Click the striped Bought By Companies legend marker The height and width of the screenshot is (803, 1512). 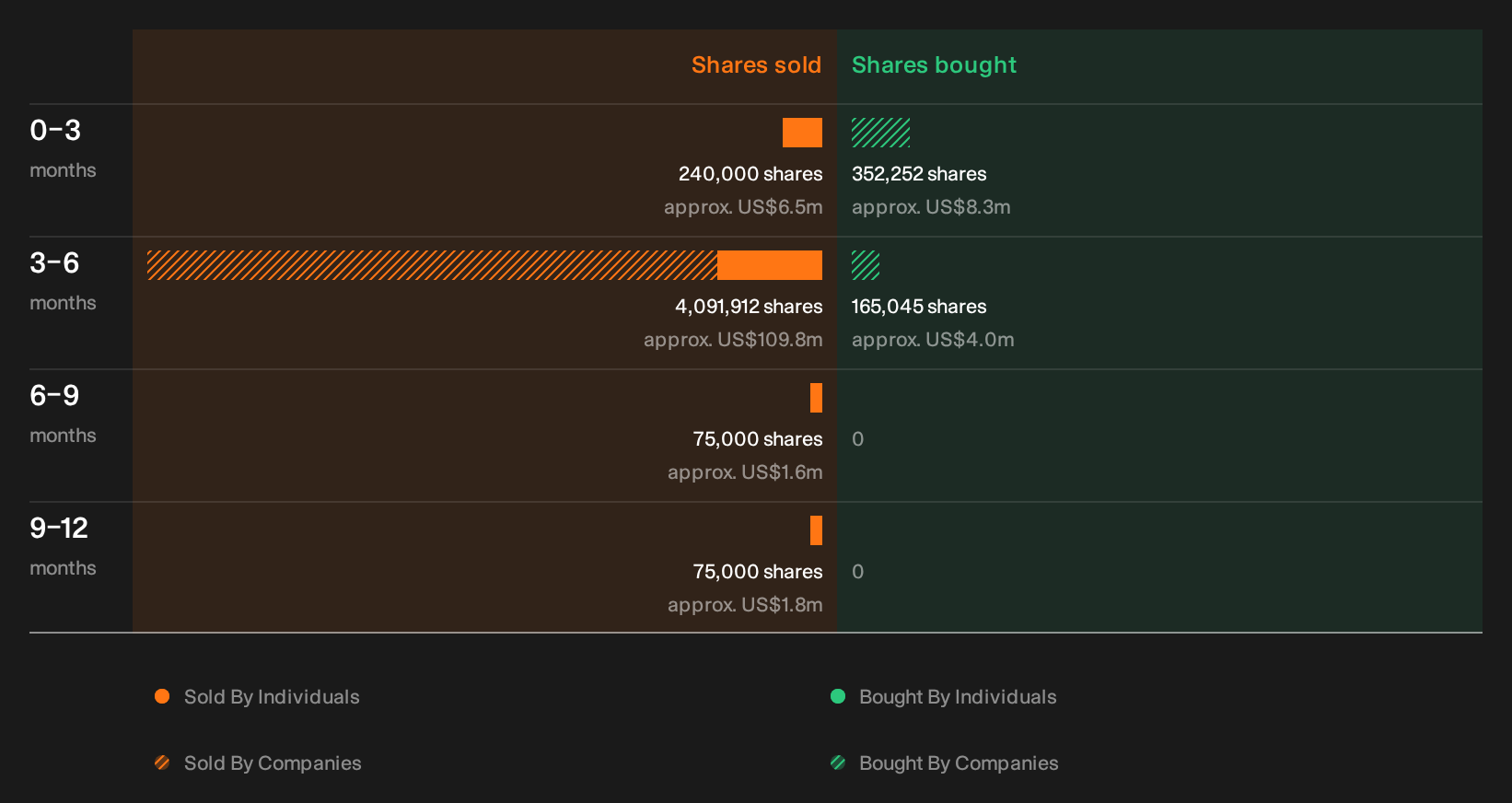838,762
